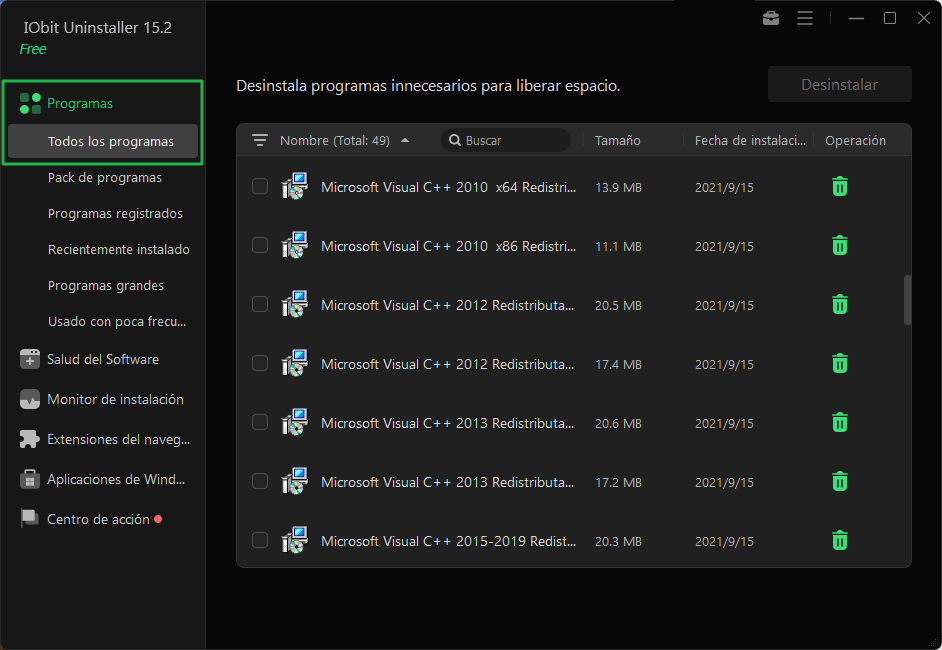Uninstall Visual C++ 2010 x64 via trash icon

coord(840,187)
